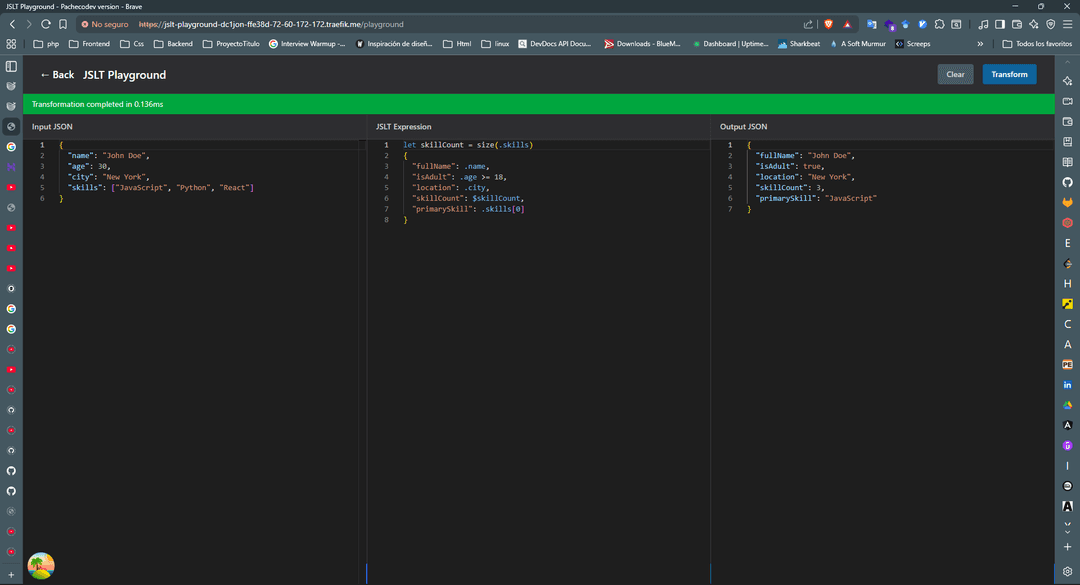The image size is (1080, 585).
Task: Share the page using the share icon
Action: point(808,24)
